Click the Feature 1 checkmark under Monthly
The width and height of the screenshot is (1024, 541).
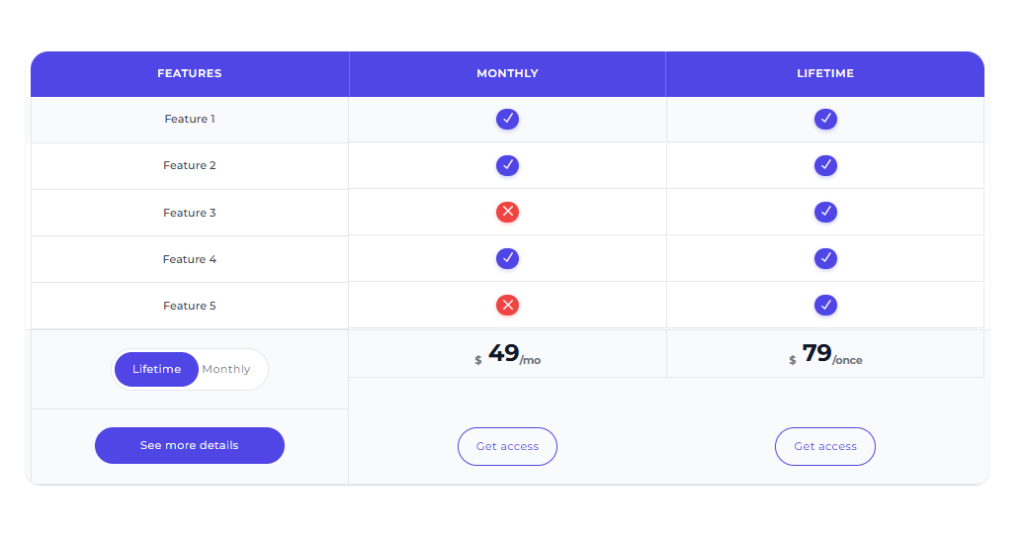click(x=507, y=119)
